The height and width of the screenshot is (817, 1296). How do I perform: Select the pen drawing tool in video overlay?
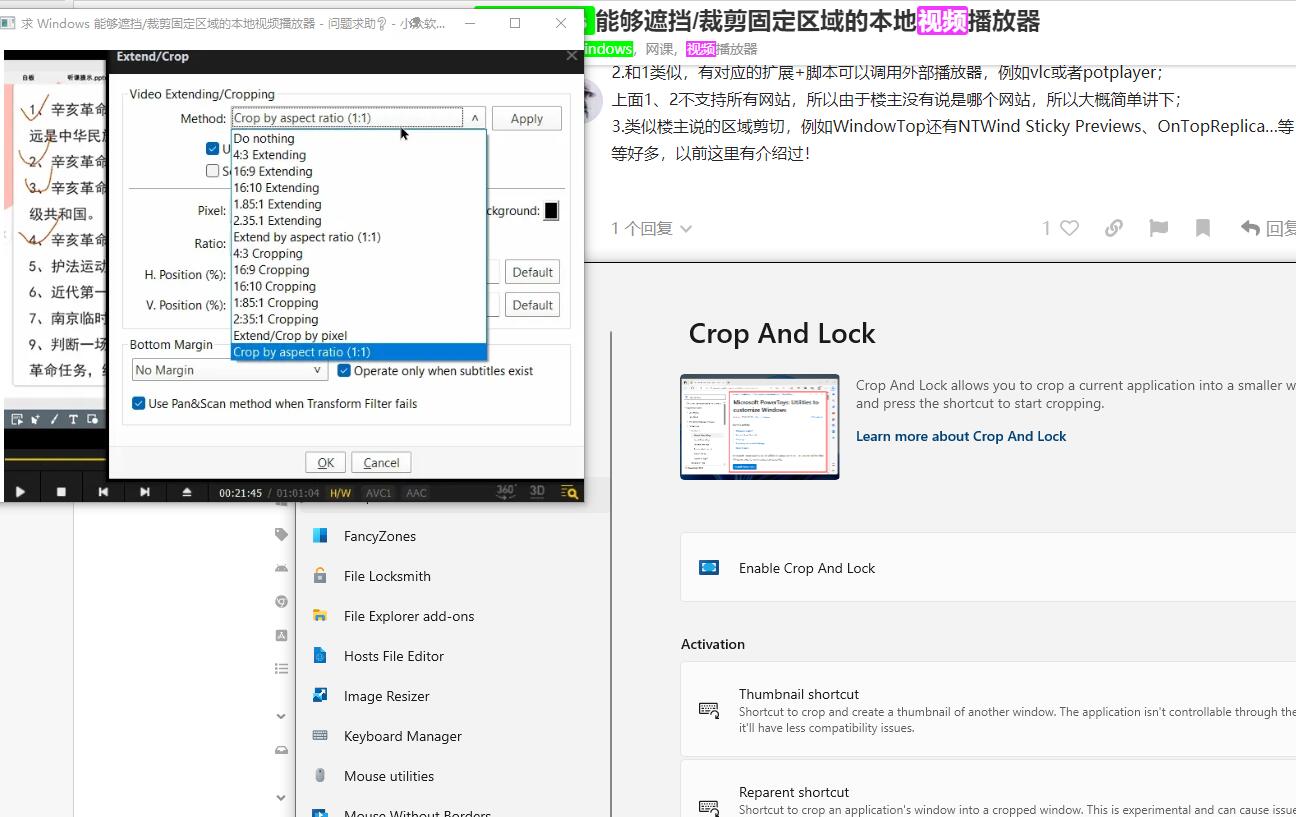(54, 419)
